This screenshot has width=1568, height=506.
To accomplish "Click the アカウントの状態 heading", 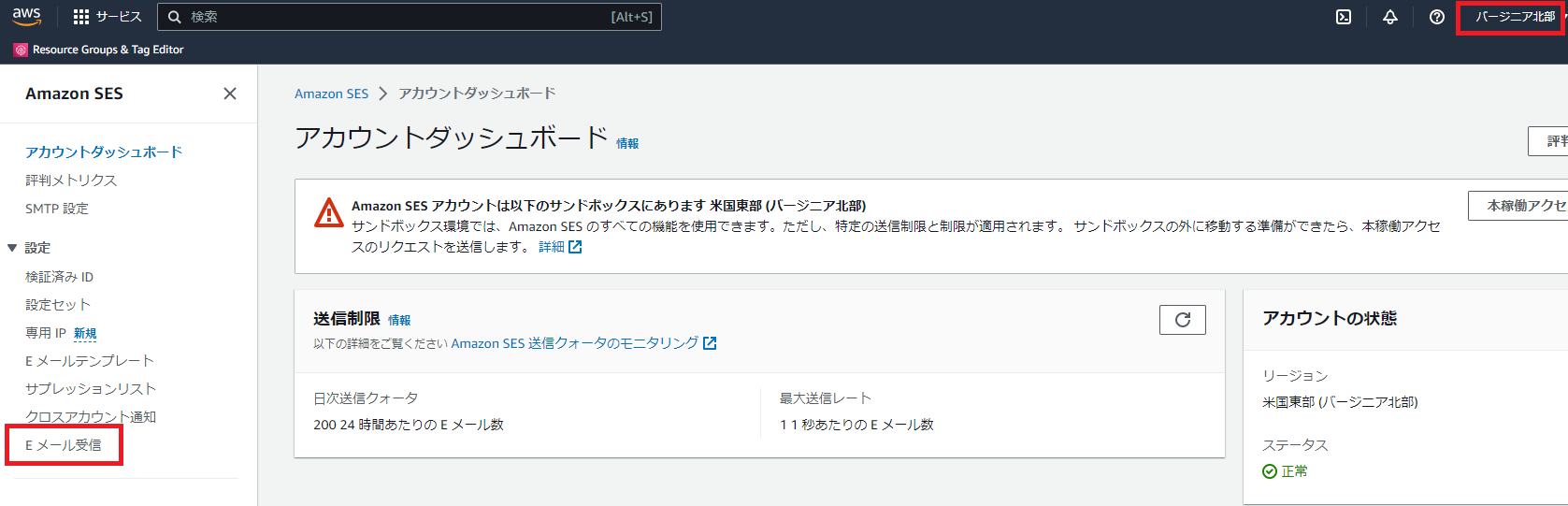I will [1330, 318].
